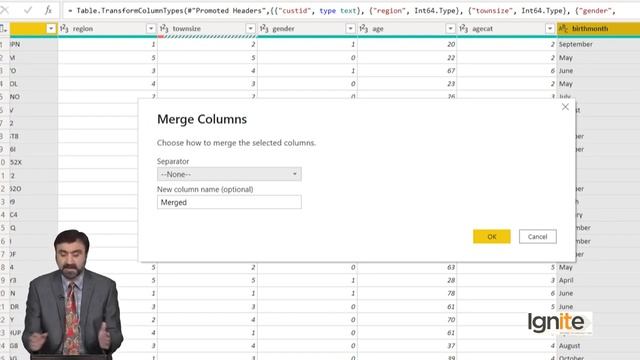Open the townsize column filter dropdown
The height and width of the screenshot is (360, 640).
[251, 29]
